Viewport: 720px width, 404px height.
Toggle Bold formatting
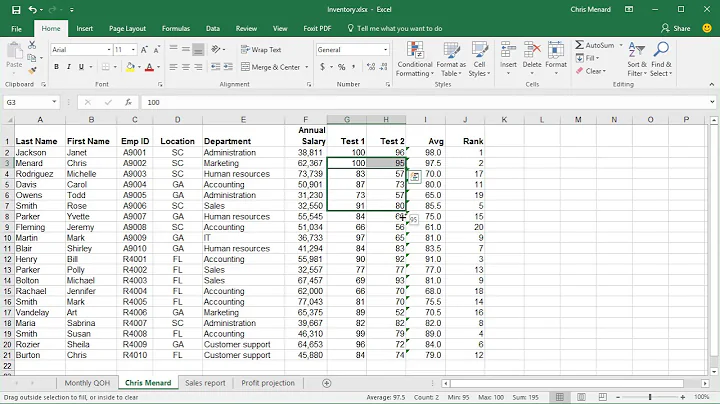(56, 67)
